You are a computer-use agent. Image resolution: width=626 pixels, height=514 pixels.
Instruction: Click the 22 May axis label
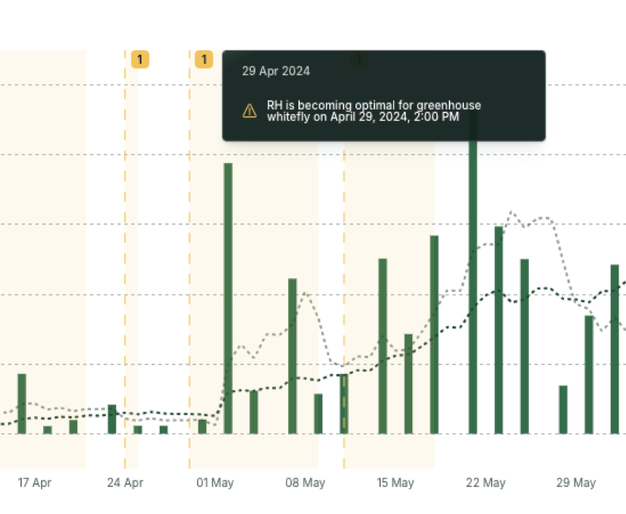pyautogui.click(x=486, y=483)
